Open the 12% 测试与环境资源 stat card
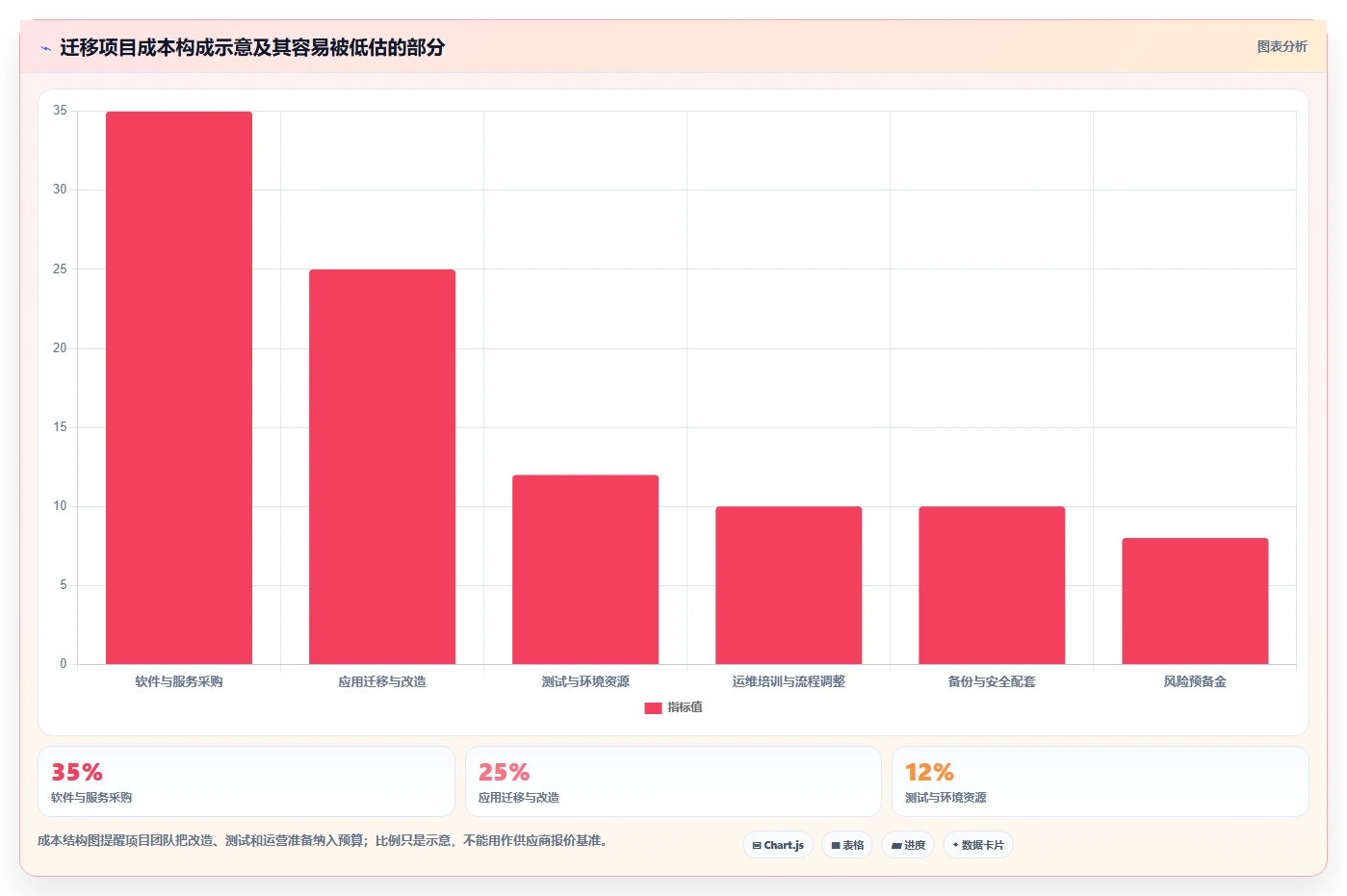1347x896 pixels. 1101,781
